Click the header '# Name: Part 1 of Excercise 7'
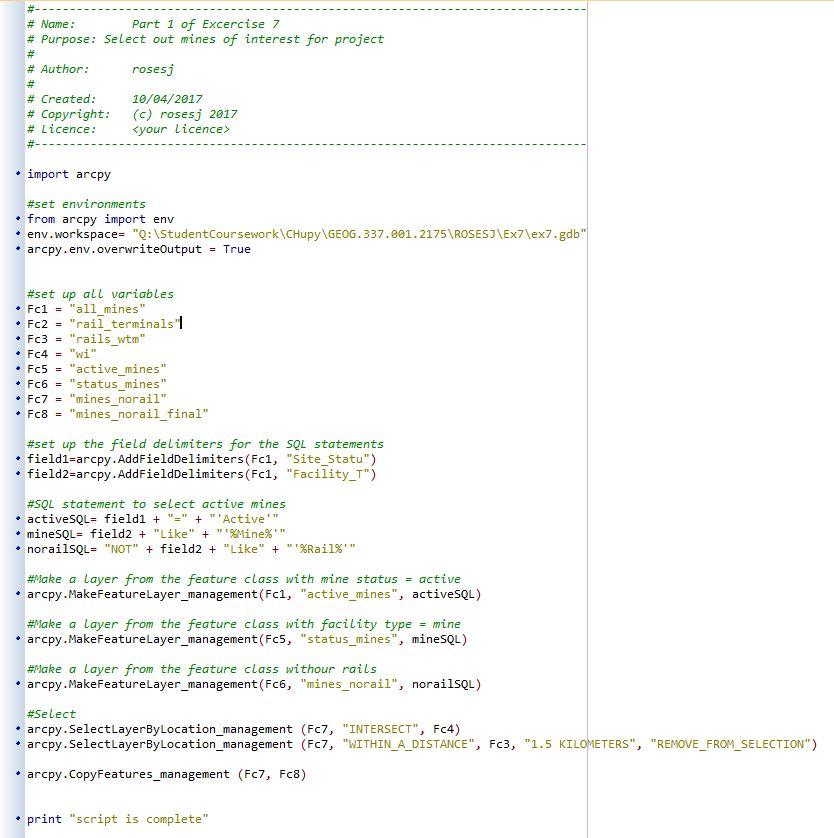Image resolution: width=834 pixels, height=838 pixels. 153,24
